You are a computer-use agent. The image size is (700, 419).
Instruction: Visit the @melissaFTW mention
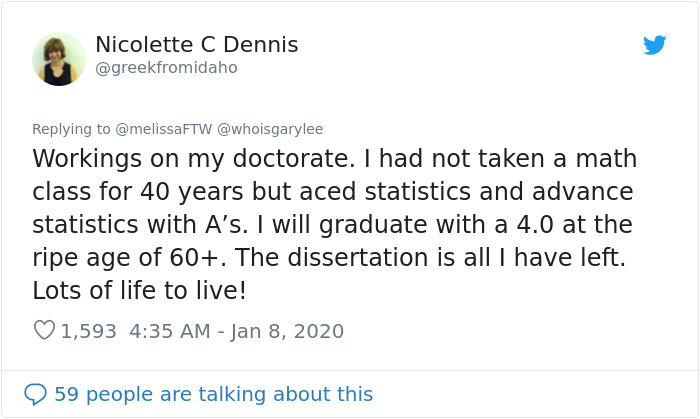(x=158, y=129)
